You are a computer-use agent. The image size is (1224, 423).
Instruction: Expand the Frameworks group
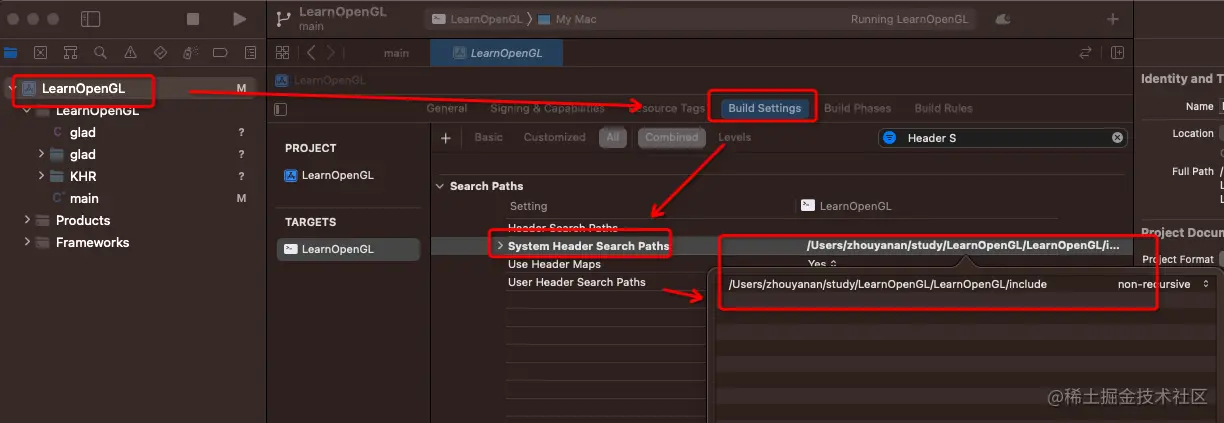pos(27,242)
